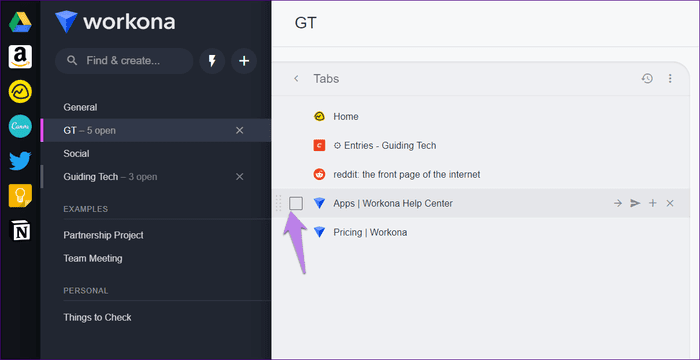Close the Guiding Tech workspace
700x360 pixels.
(240, 177)
